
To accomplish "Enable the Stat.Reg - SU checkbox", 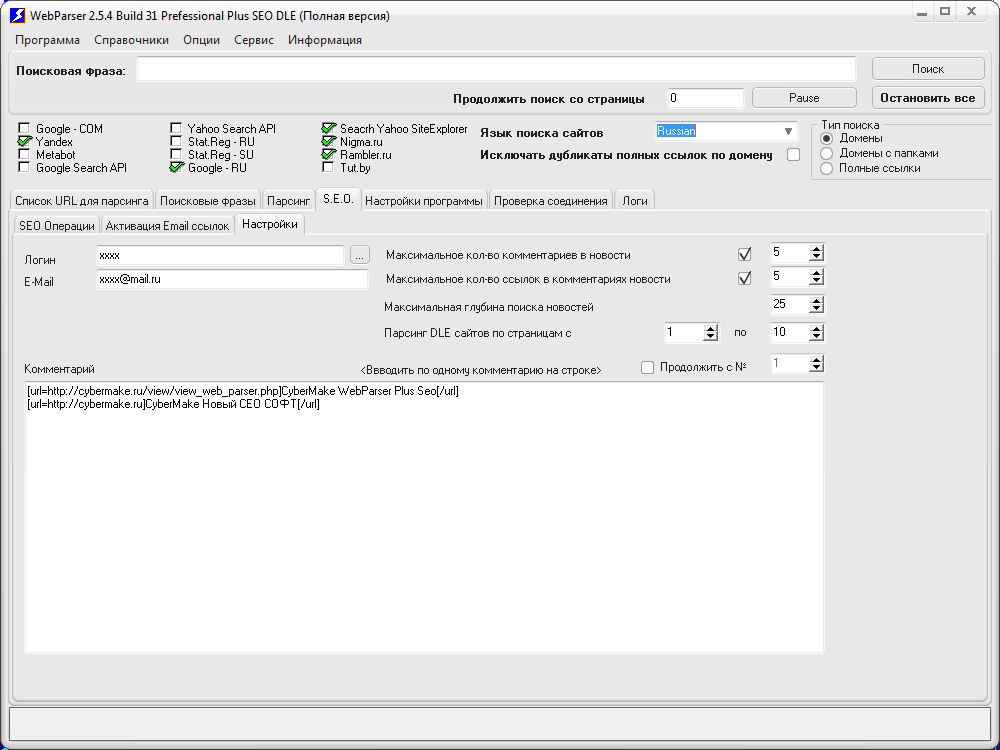I will pos(176,154).
